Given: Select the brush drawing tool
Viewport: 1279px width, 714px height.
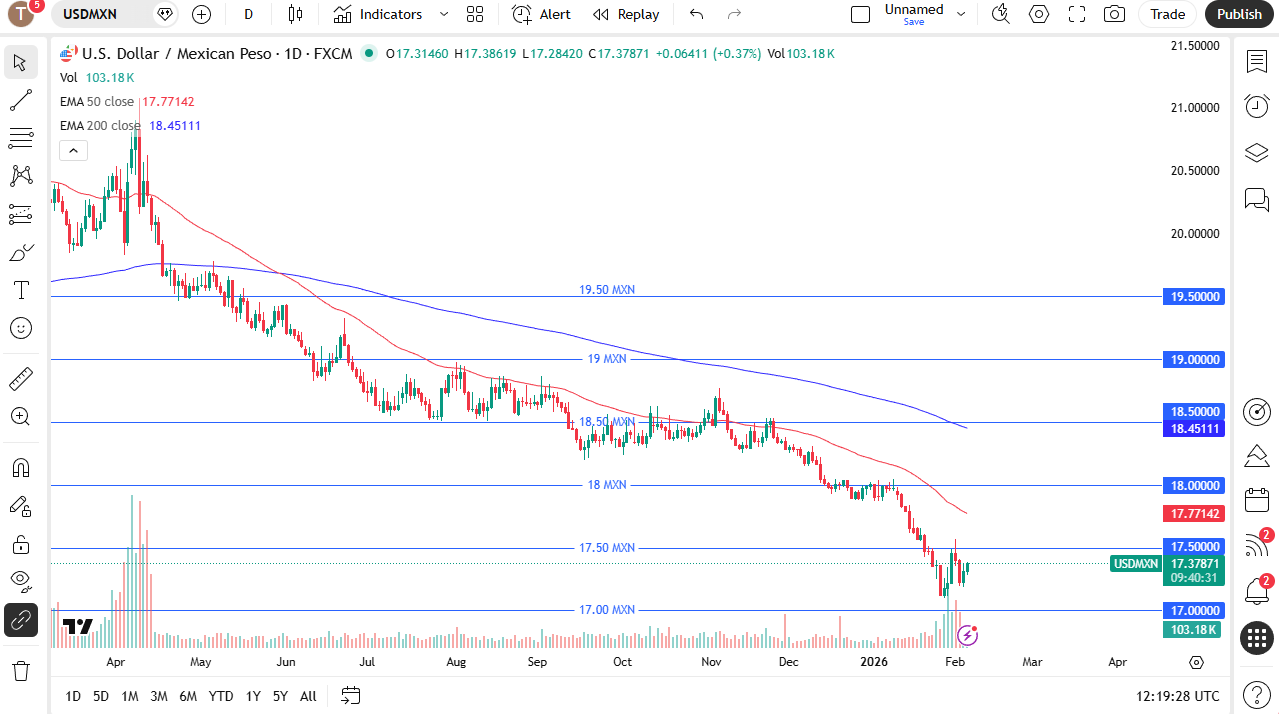Looking at the screenshot, I should [20, 252].
